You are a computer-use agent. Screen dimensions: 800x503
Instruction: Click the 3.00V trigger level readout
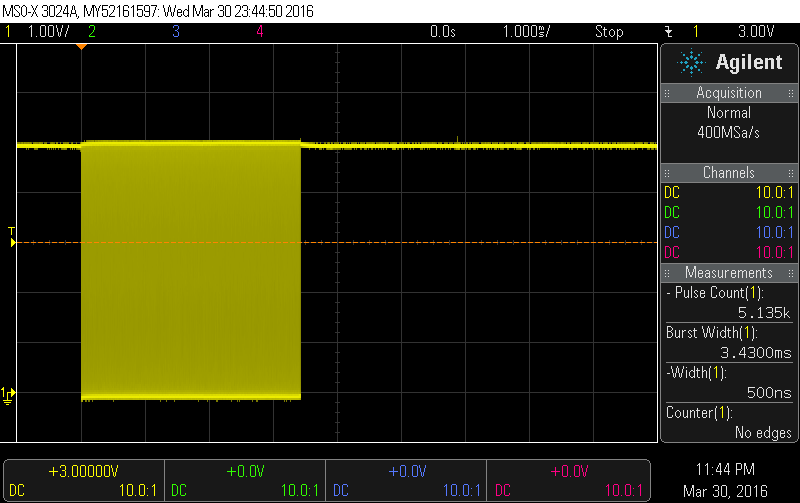click(x=756, y=32)
